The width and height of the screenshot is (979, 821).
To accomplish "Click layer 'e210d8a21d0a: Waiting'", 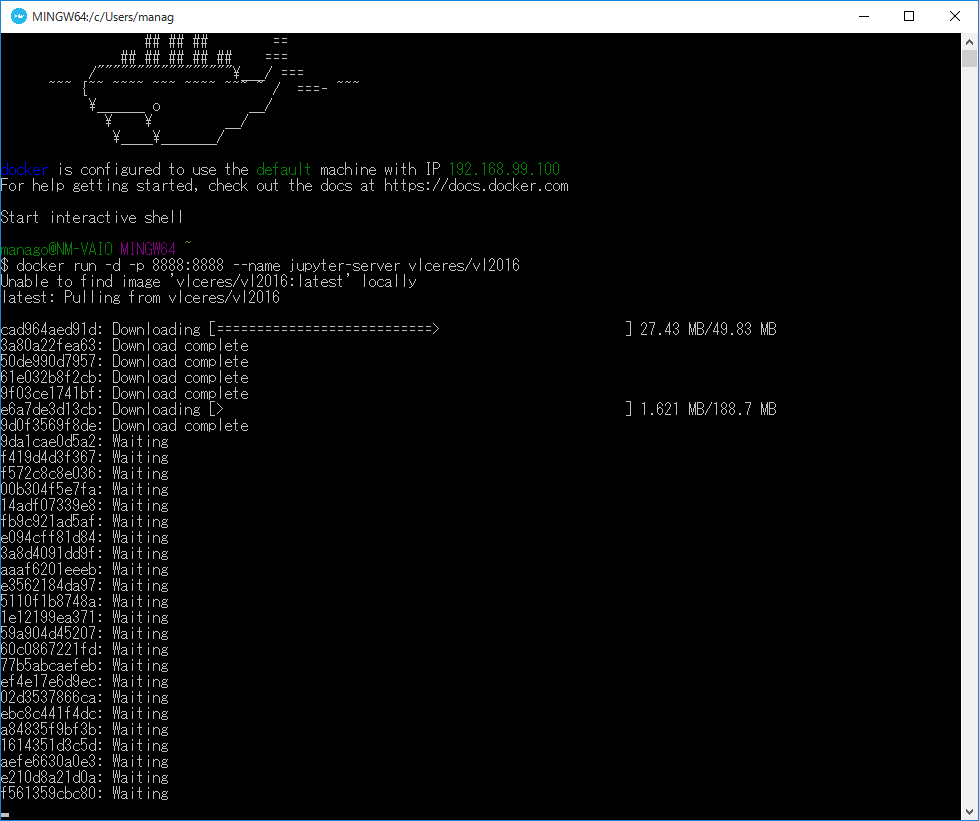I will (x=85, y=777).
